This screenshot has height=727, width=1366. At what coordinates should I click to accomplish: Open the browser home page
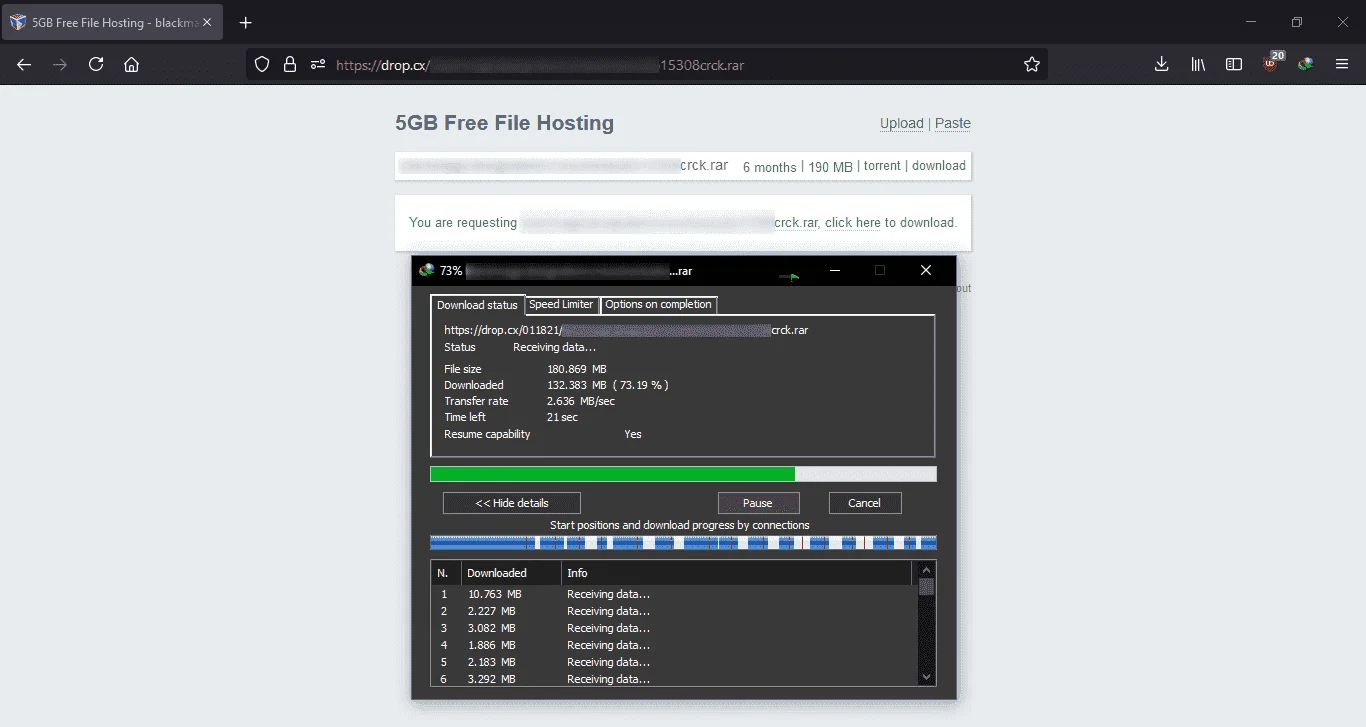pyautogui.click(x=131, y=64)
